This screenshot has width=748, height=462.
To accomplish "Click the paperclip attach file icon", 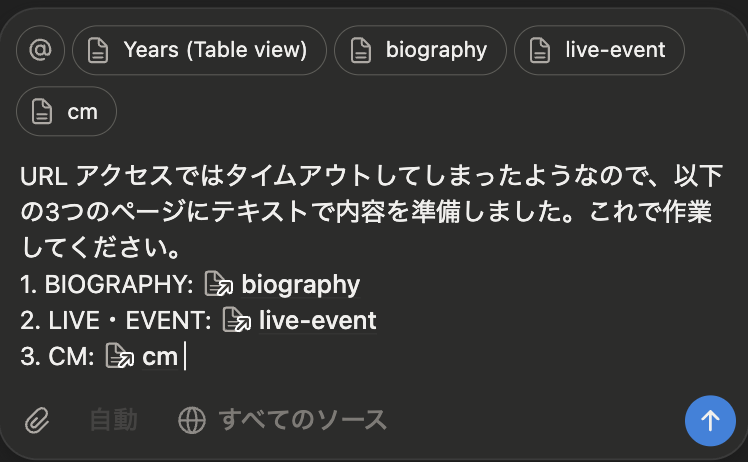I will pyautogui.click(x=37, y=420).
